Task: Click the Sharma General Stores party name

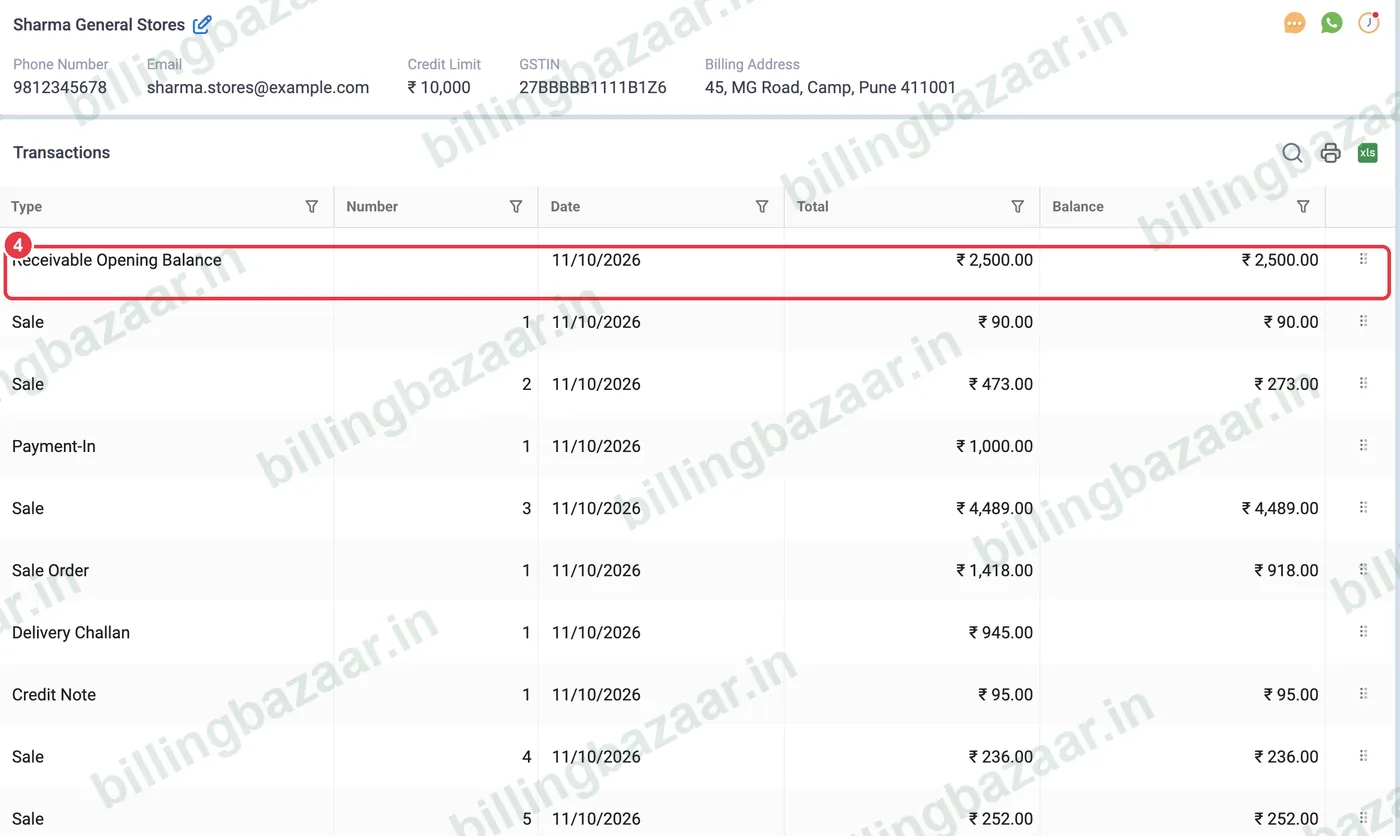Action: [99, 25]
